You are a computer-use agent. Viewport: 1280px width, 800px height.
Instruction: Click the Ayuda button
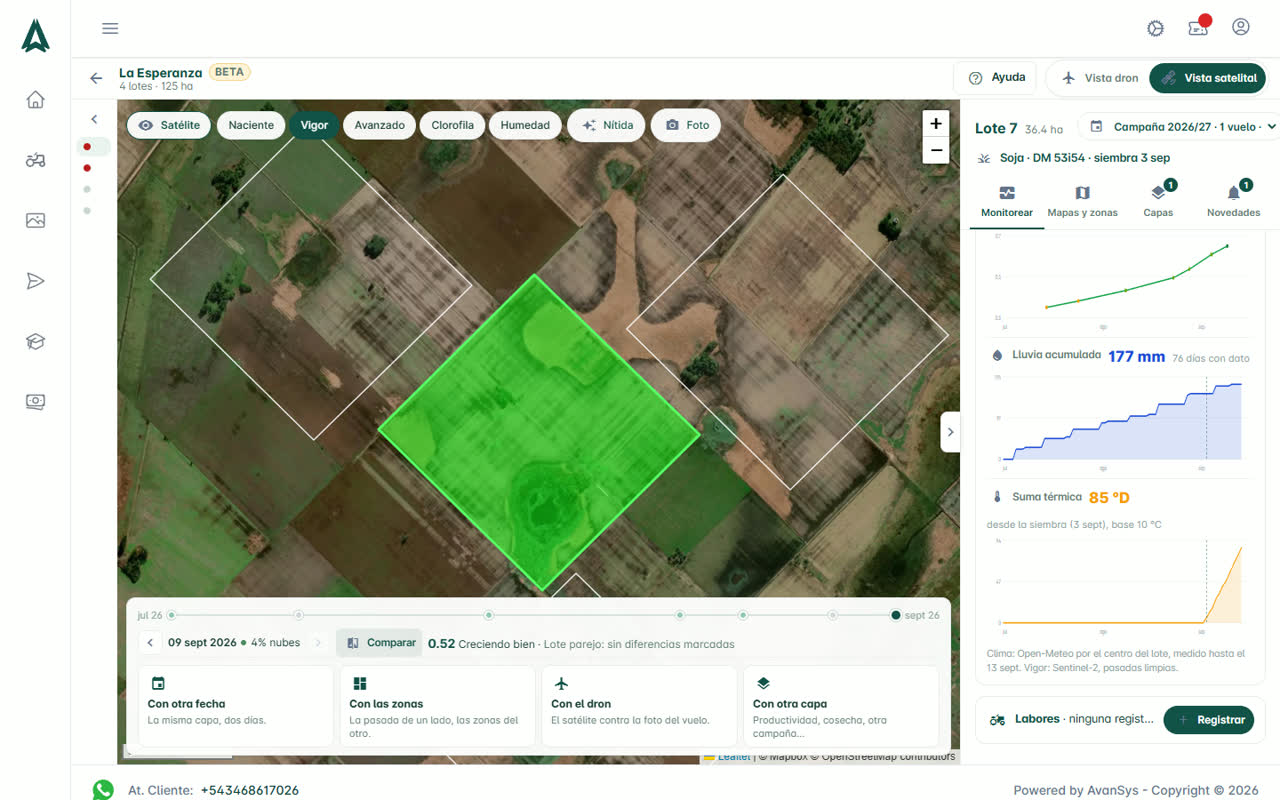coord(997,78)
